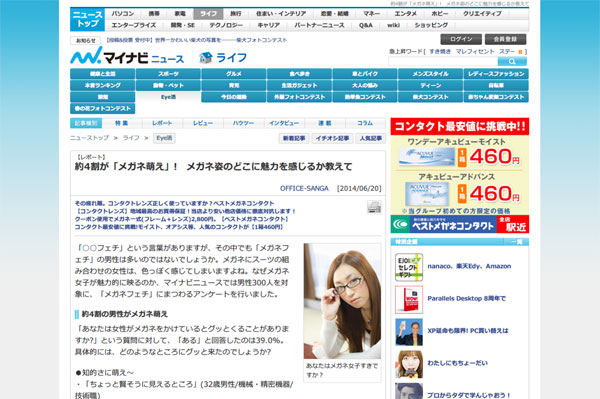The image size is (600, 399).
Task: Filter articles by コラム type
Action: tap(365, 123)
